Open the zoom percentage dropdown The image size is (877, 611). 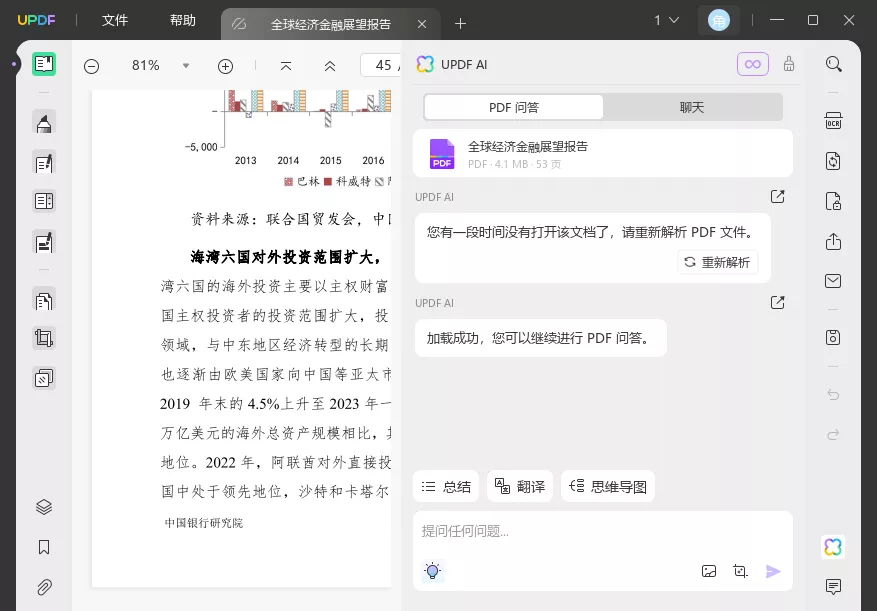coord(186,66)
